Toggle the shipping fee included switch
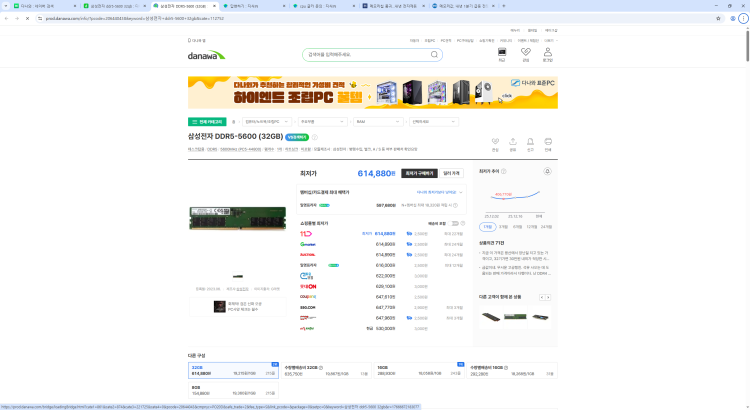750x410 pixels. (x=455, y=223)
